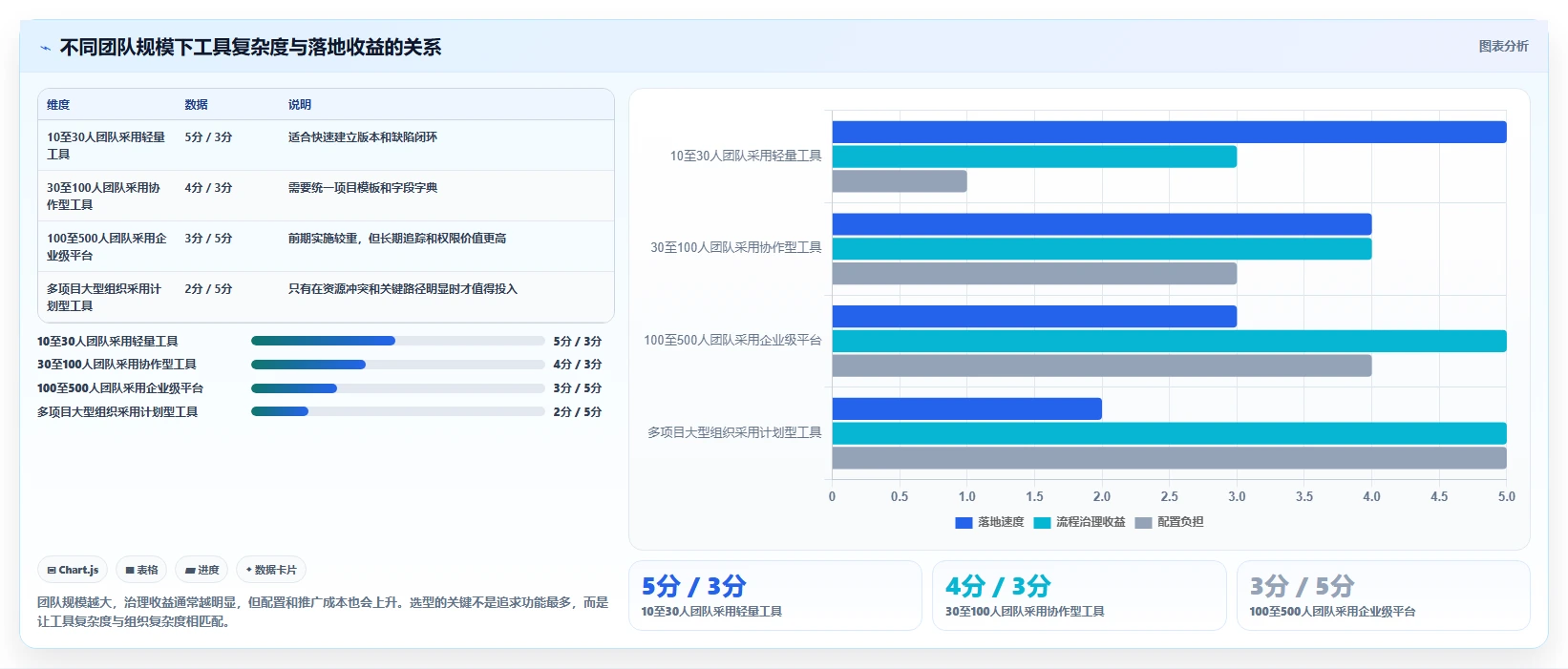This screenshot has height=669, width=1568.
Task: Click blue 落地速度 bar for 10至30人团队
Action: click(x=1169, y=132)
